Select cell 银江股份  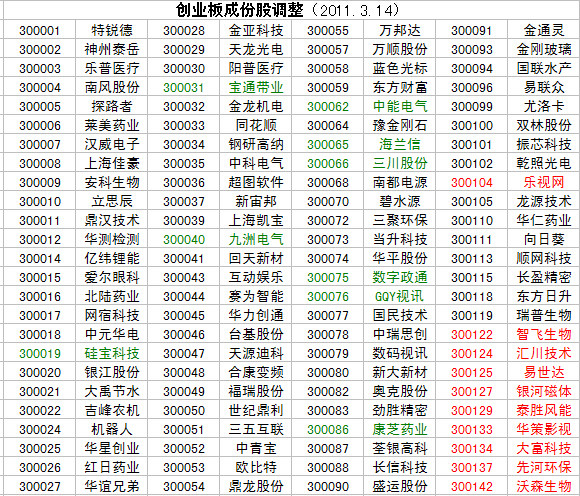tap(112, 372)
